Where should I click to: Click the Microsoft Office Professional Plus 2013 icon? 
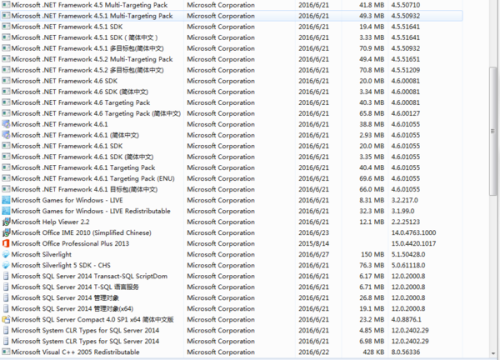(x=6, y=244)
